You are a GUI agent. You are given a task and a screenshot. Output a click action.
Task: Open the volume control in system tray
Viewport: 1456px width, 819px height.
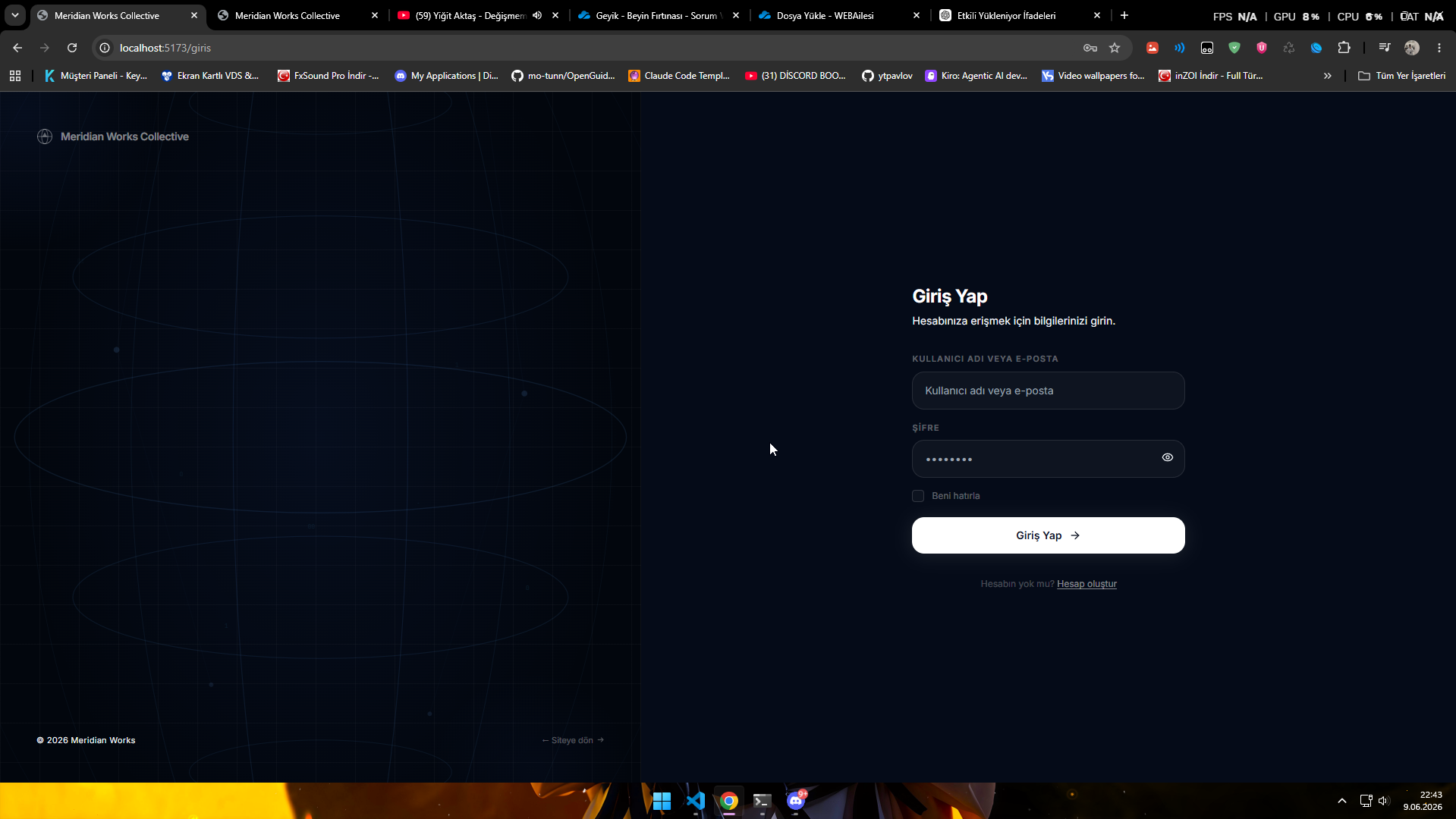[1384, 801]
